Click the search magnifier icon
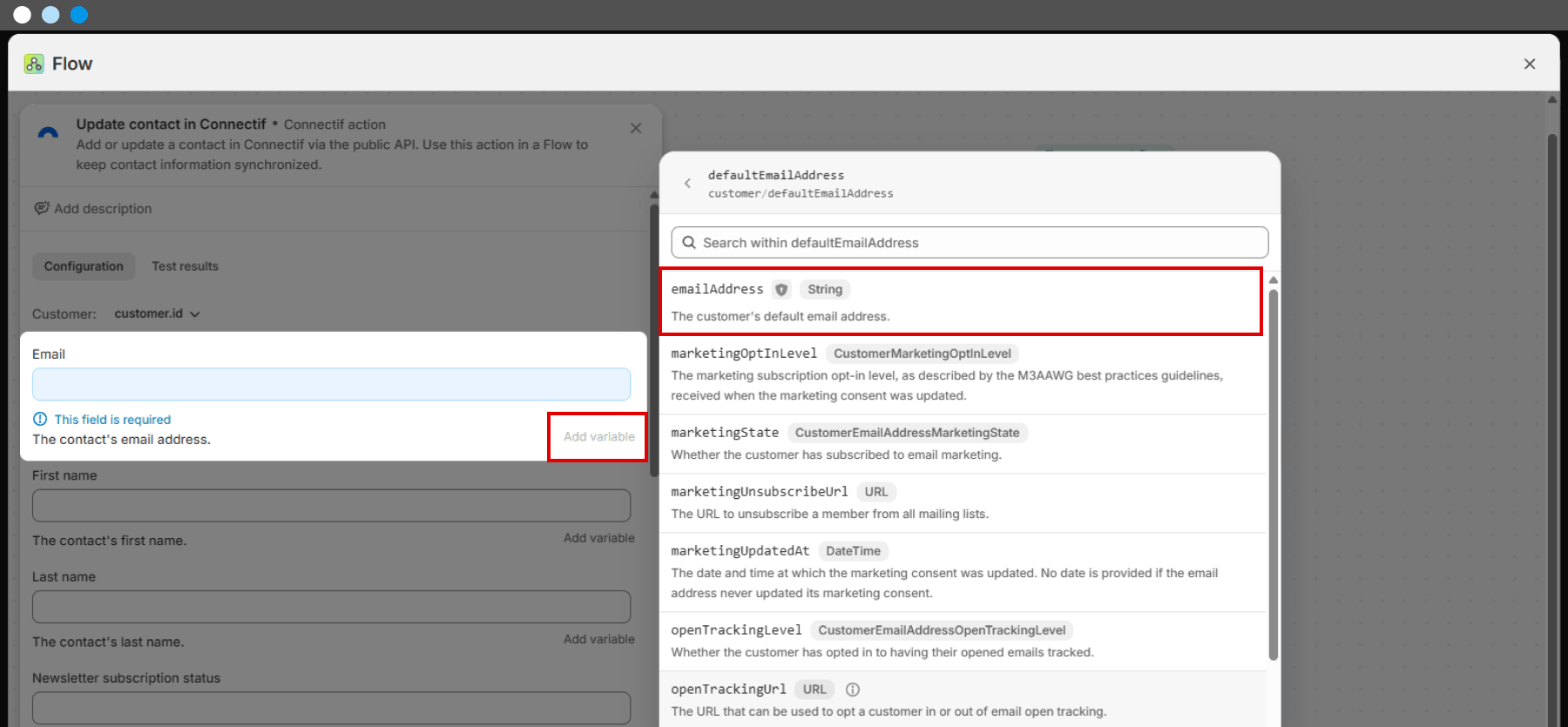Viewport: 1568px width, 727px height. 689,243
